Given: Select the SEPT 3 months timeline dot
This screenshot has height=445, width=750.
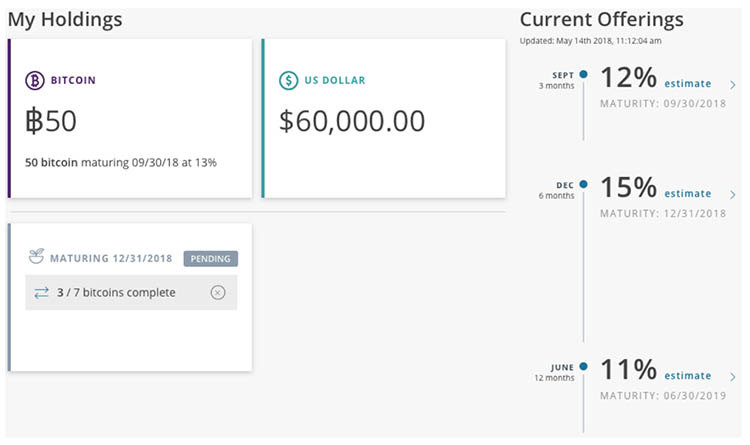Looking at the screenshot, I should 583,73.
